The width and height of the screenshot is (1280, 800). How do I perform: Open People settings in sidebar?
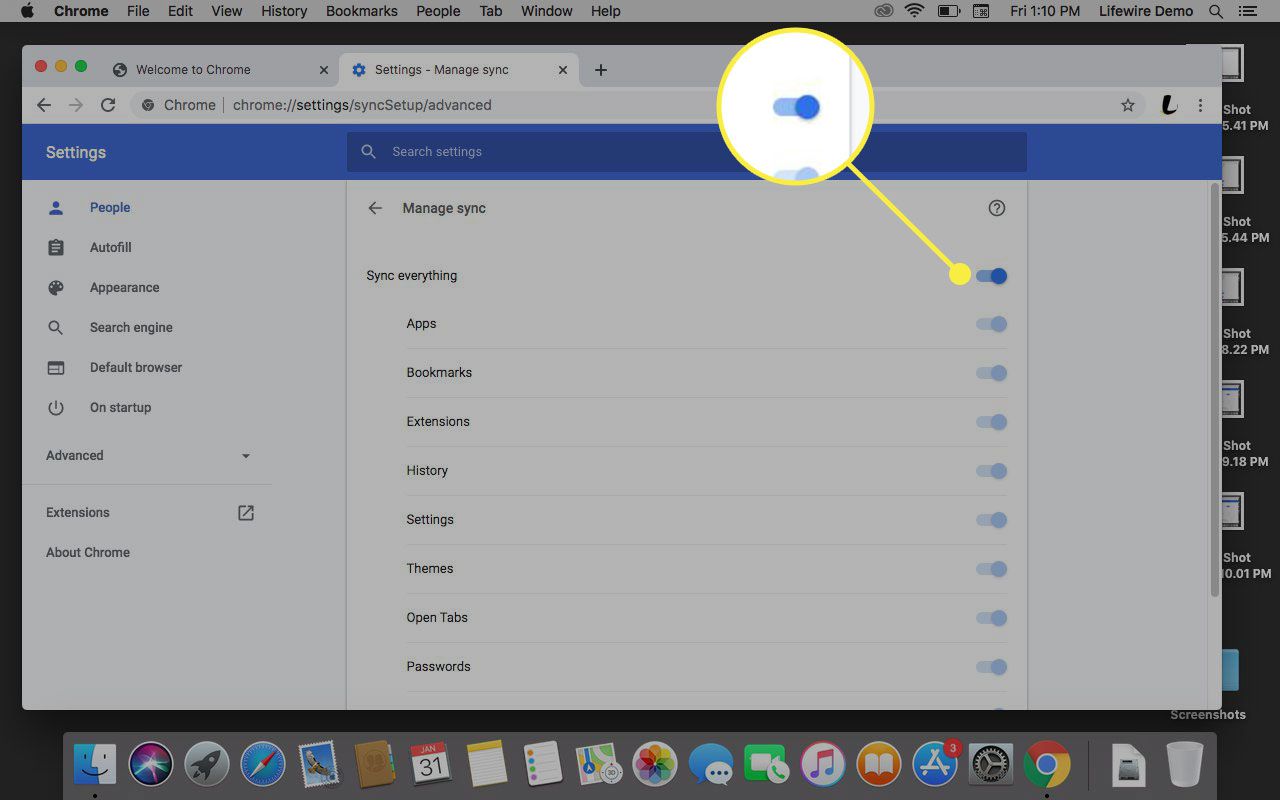click(110, 208)
